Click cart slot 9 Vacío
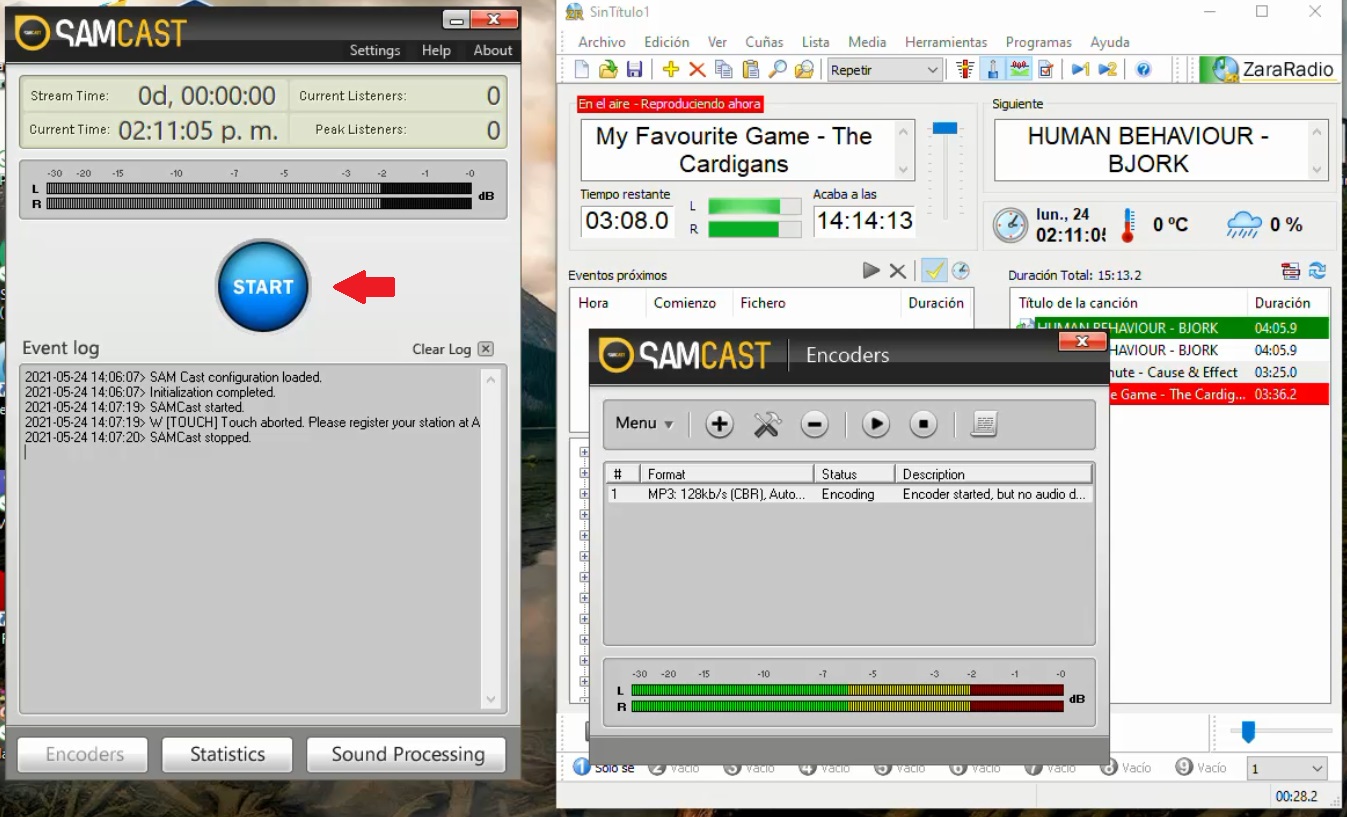Image resolution: width=1347 pixels, height=817 pixels. [1201, 768]
